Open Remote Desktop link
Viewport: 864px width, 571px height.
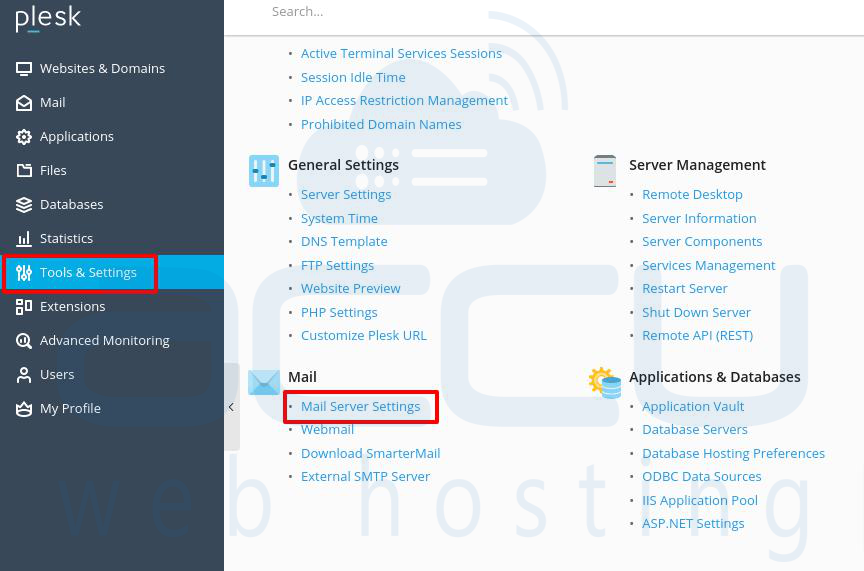(692, 195)
